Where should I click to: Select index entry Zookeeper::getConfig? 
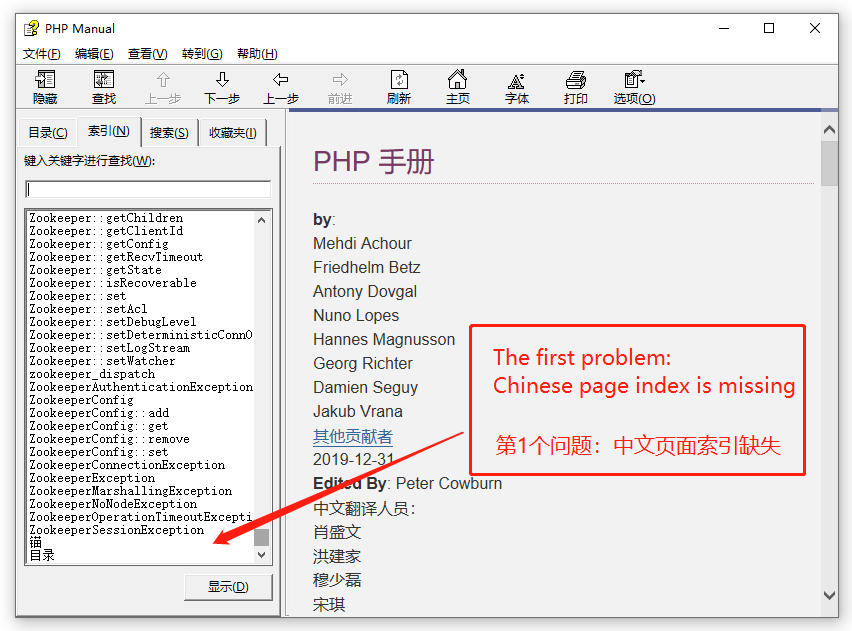pyautogui.click(x=99, y=244)
